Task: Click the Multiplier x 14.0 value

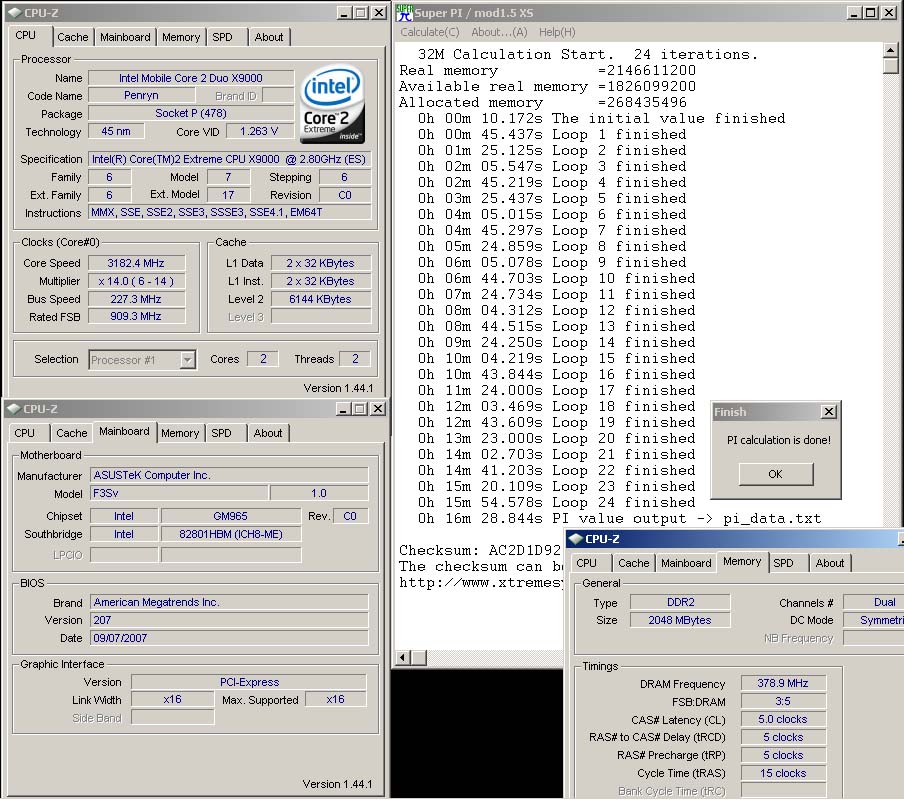Action: click(x=136, y=281)
